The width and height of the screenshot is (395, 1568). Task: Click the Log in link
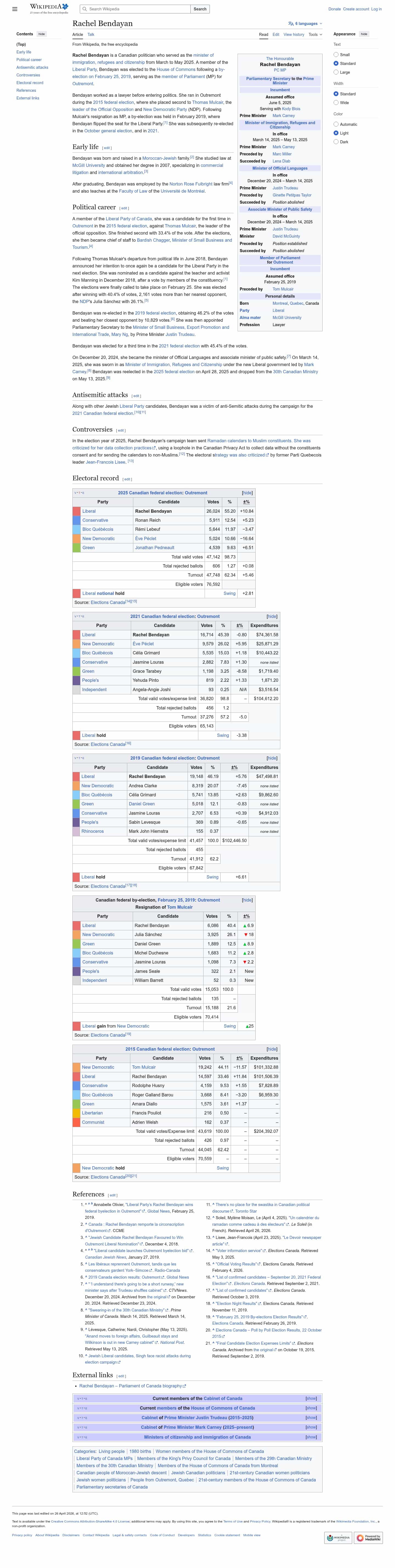pyautogui.click(x=377, y=9)
